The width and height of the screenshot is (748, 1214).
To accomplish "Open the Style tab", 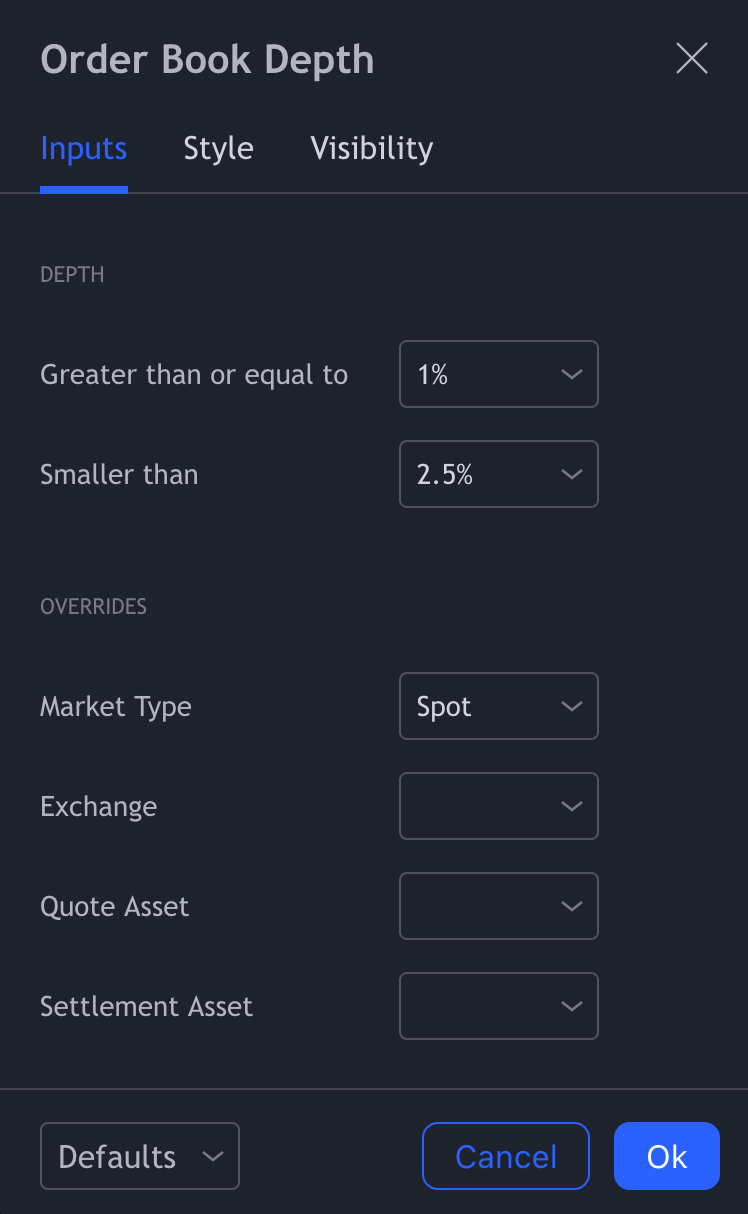I will (x=218, y=149).
